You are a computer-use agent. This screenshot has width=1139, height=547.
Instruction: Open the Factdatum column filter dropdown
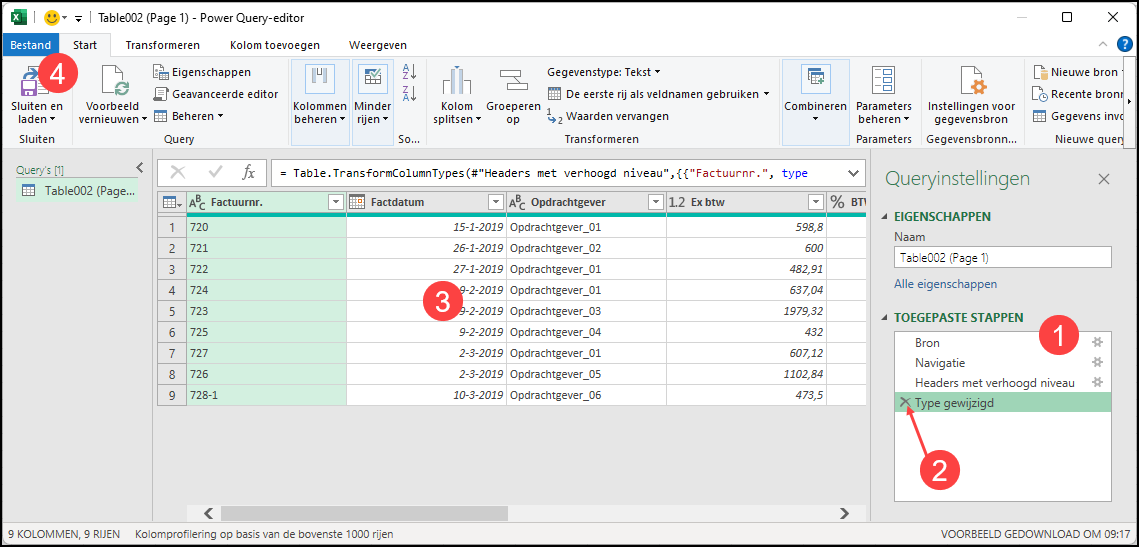495,203
